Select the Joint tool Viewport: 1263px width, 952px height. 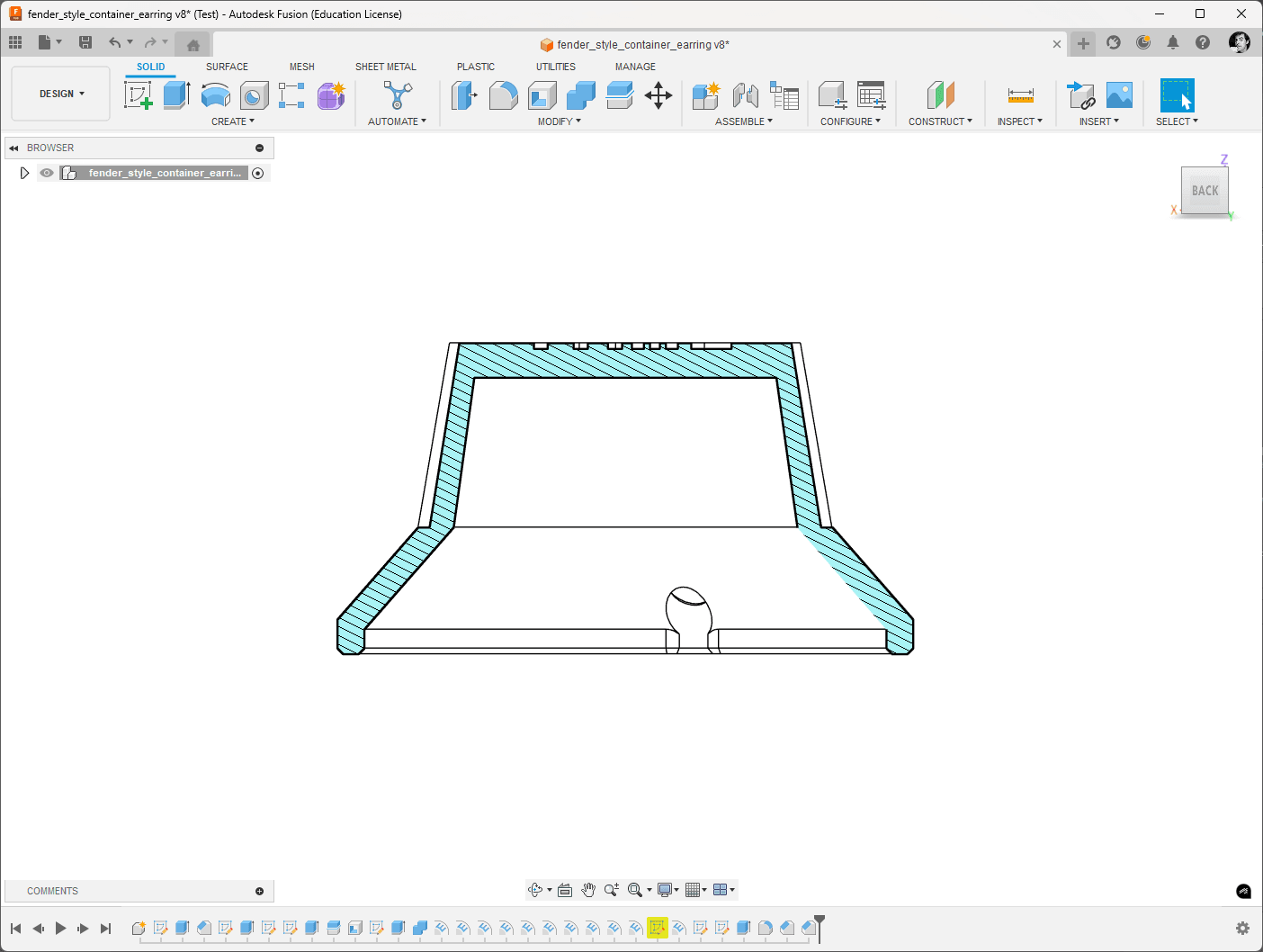coord(745,94)
